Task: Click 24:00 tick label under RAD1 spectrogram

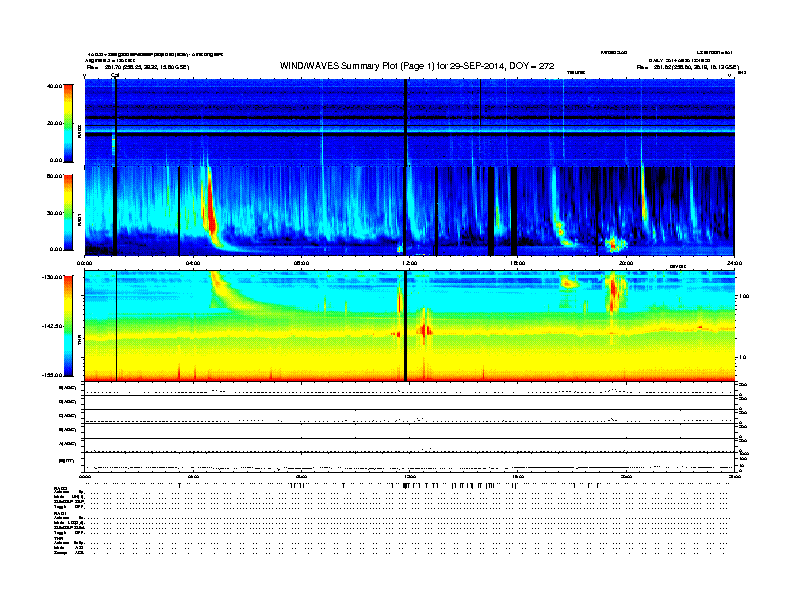Action: click(734, 263)
